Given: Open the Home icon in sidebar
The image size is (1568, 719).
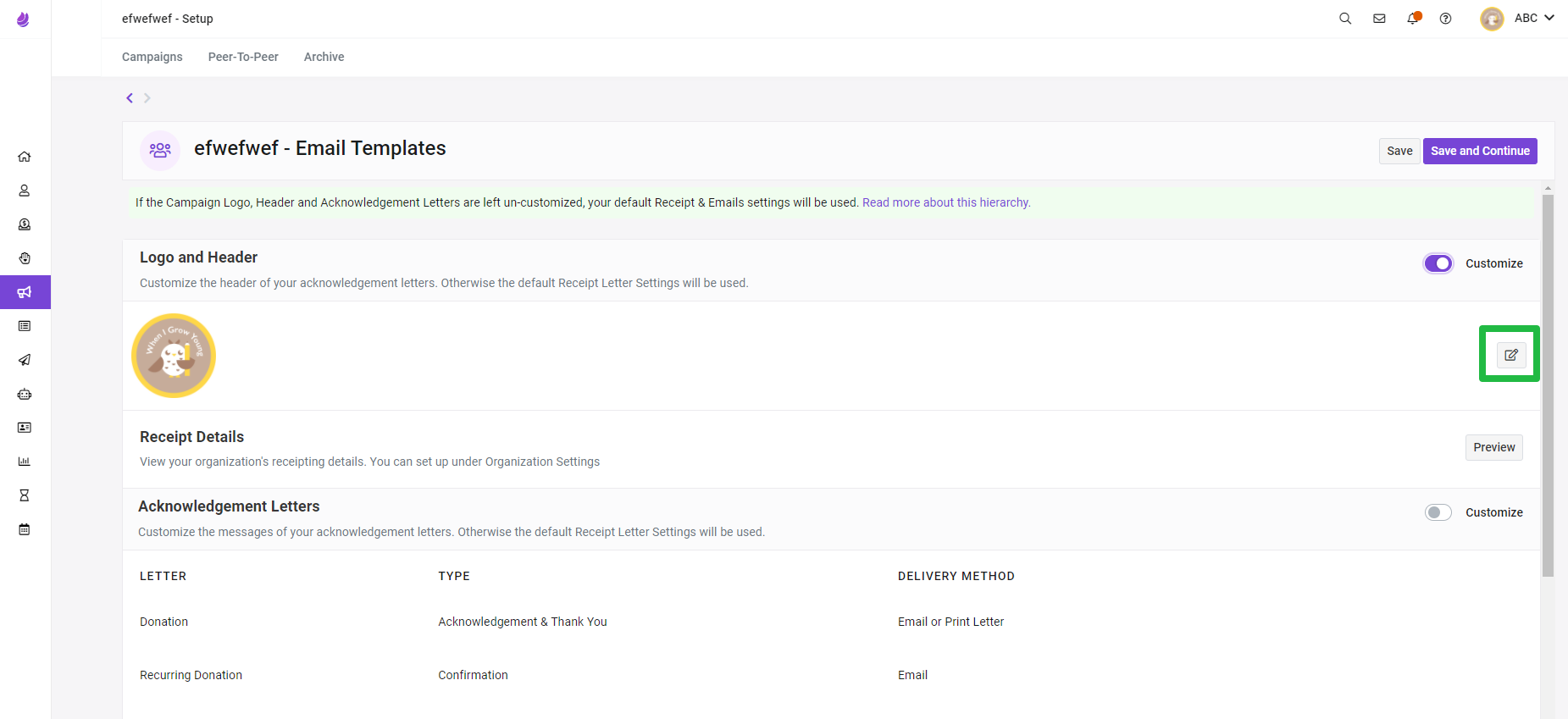Looking at the screenshot, I should click(x=25, y=157).
